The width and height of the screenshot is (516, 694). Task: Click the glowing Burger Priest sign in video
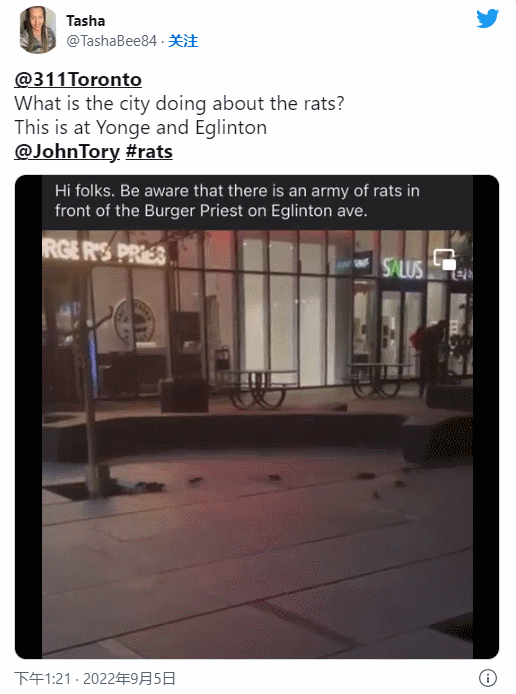pyautogui.click(x=104, y=251)
